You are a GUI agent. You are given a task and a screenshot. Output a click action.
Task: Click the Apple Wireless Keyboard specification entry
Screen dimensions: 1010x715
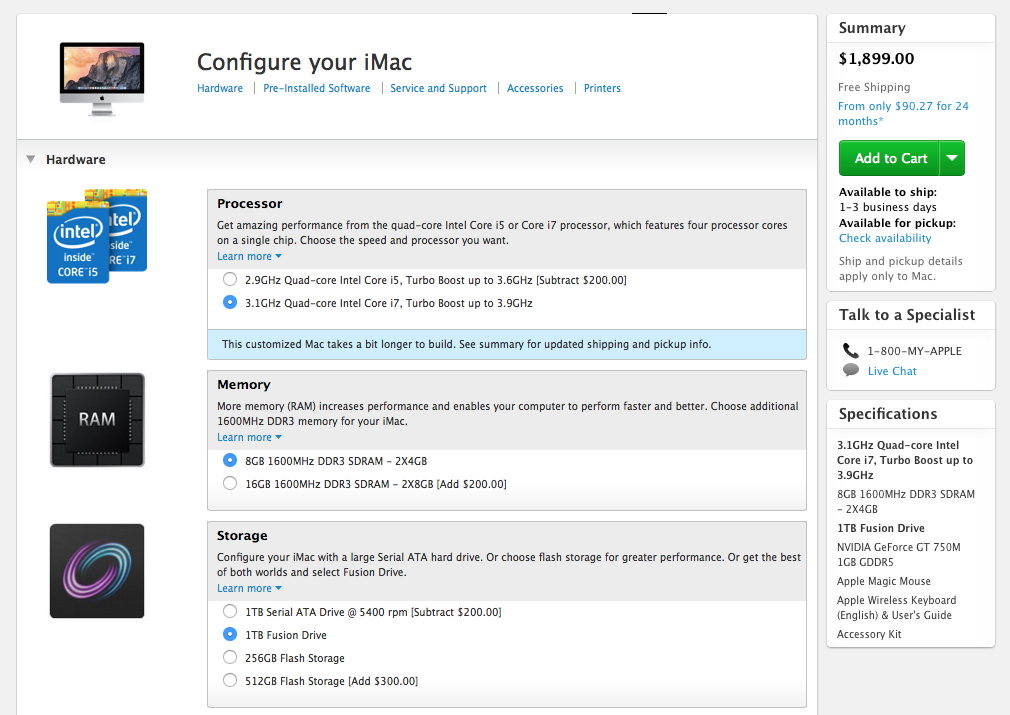[x=897, y=607]
